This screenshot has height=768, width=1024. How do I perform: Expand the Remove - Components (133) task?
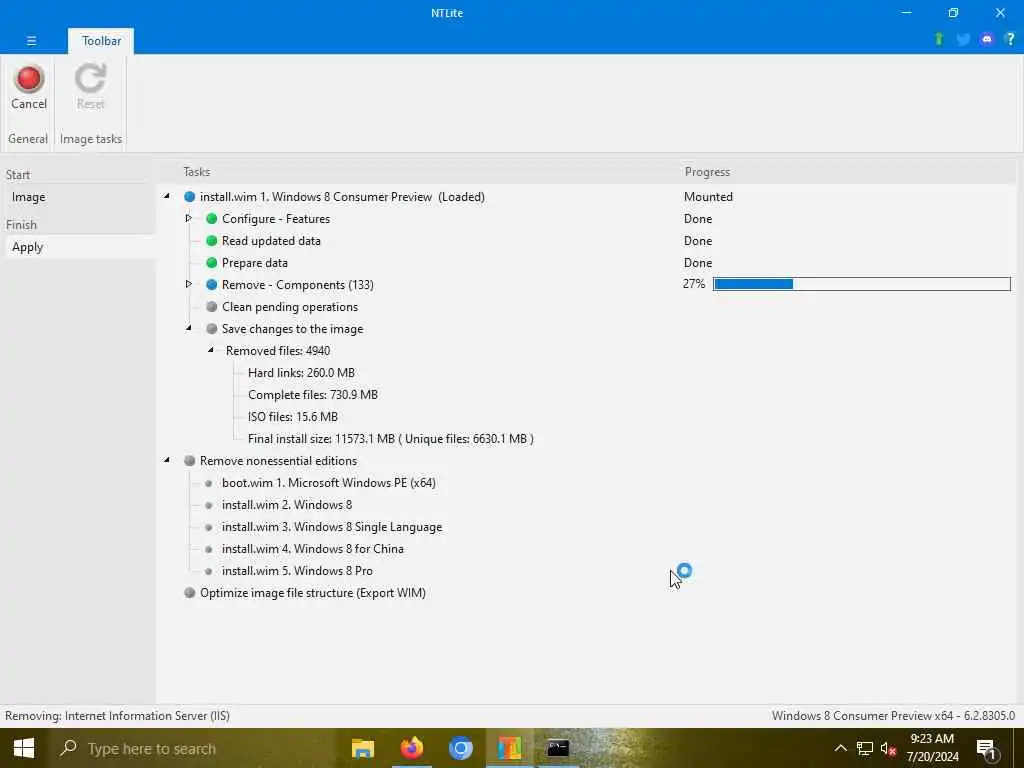(188, 284)
